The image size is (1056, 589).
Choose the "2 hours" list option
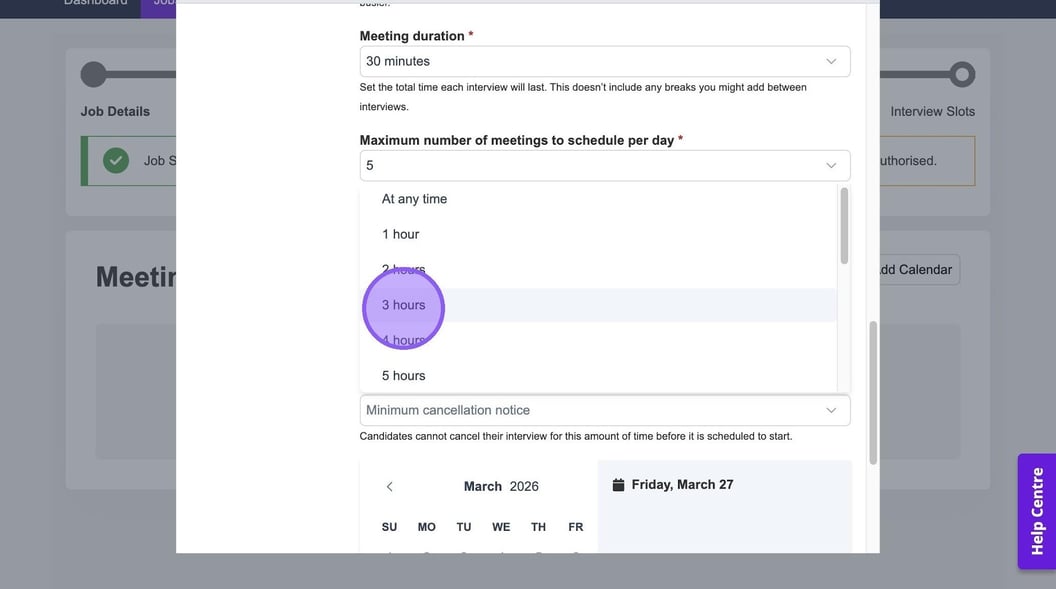tap(403, 270)
